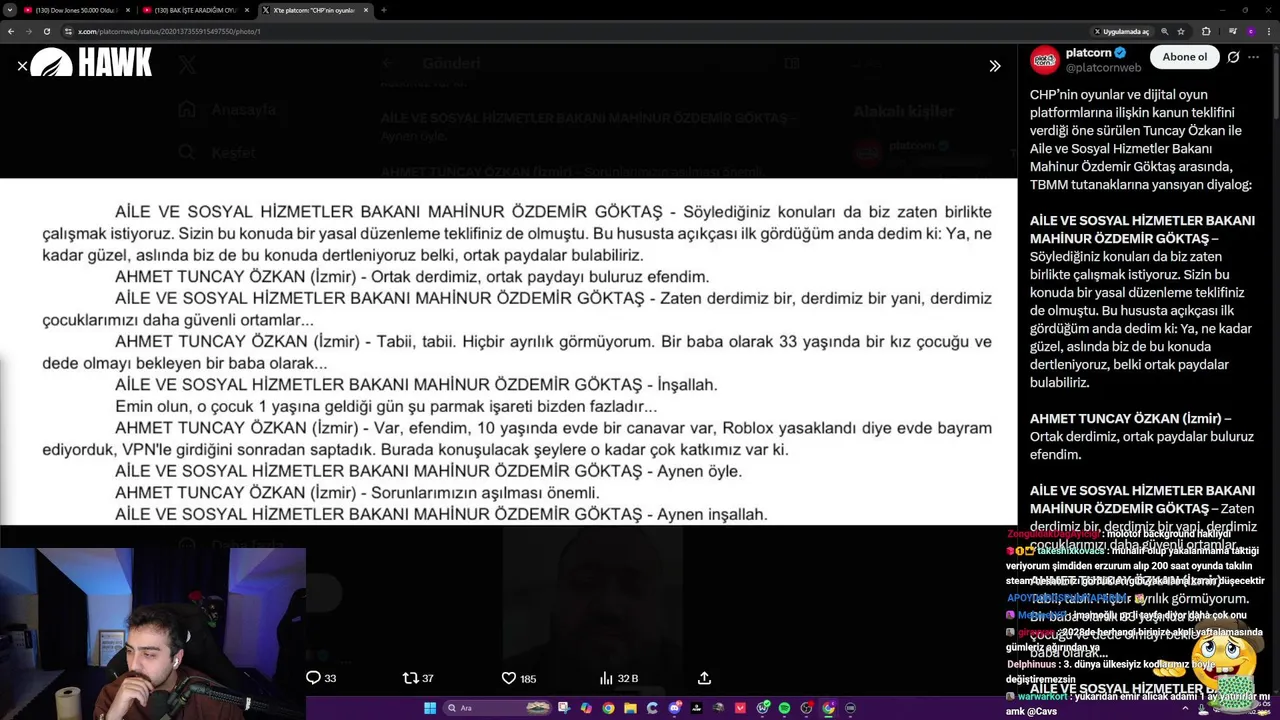The width and height of the screenshot is (1280, 720).
Task: Open the first Chrome taskbar icon
Action: (x=608, y=708)
